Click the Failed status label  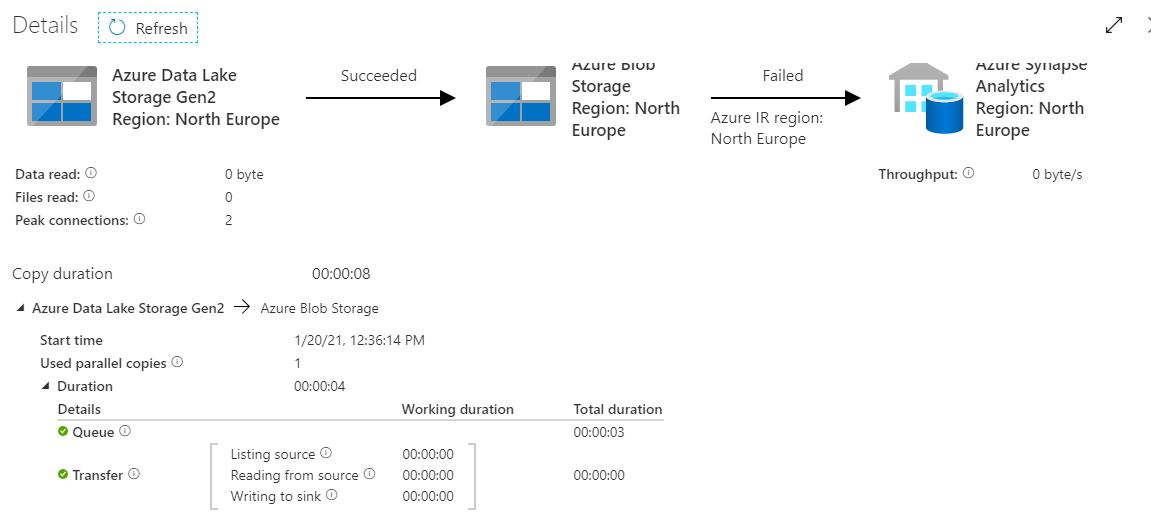point(783,76)
